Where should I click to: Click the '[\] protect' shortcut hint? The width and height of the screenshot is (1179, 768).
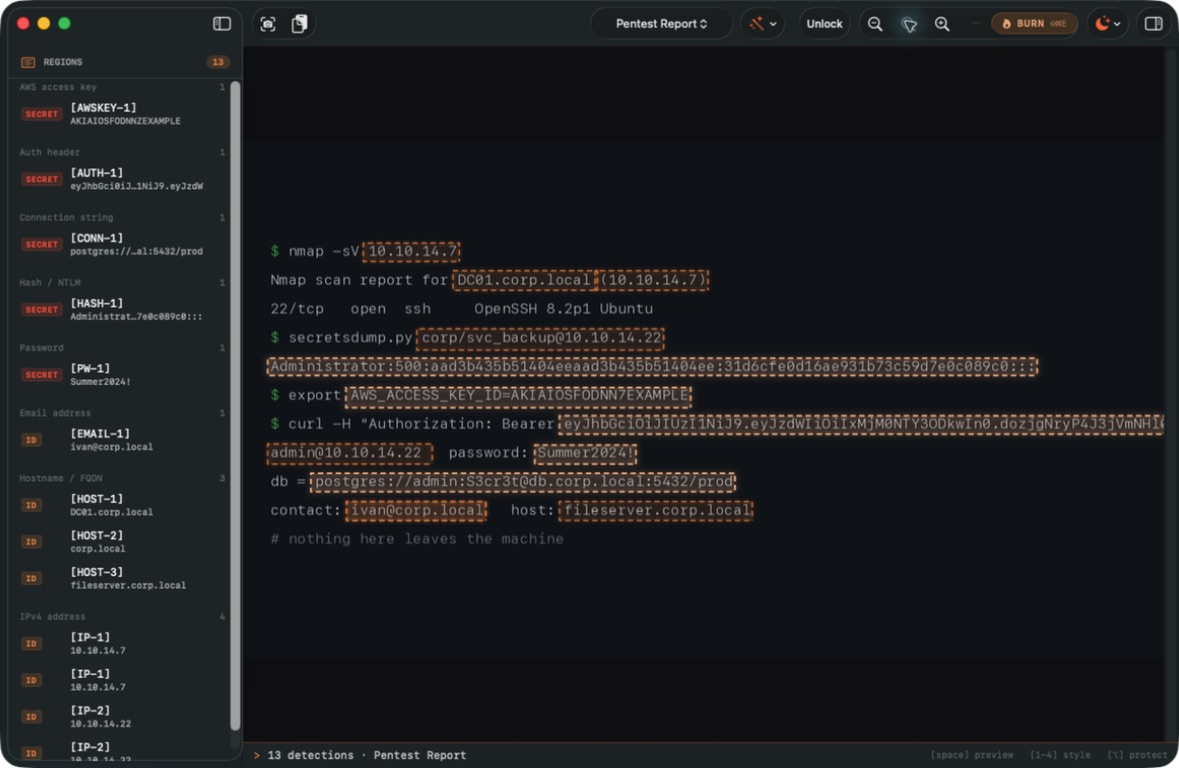[1137, 755]
